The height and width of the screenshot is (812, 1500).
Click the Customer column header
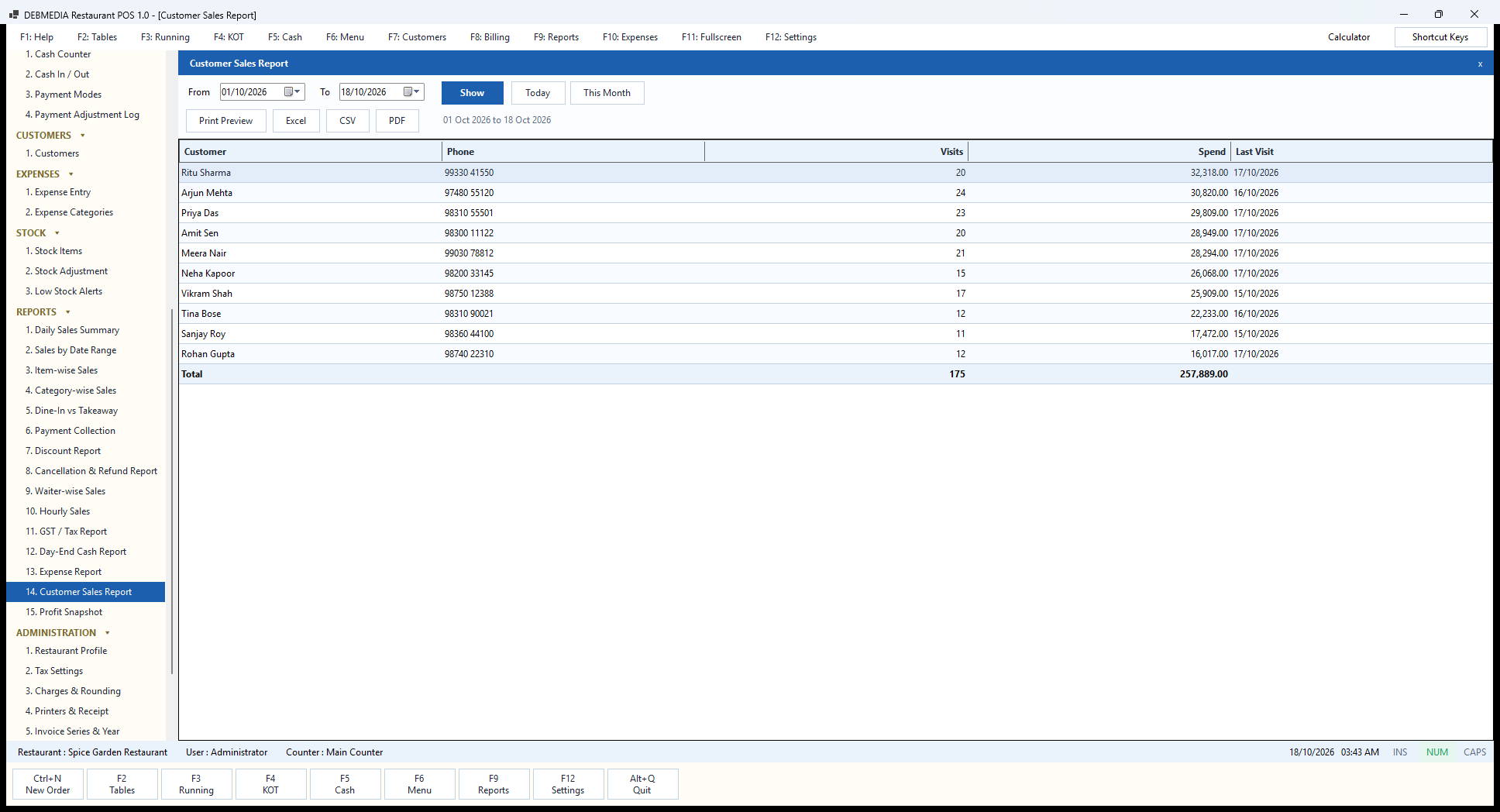click(x=311, y=152)
